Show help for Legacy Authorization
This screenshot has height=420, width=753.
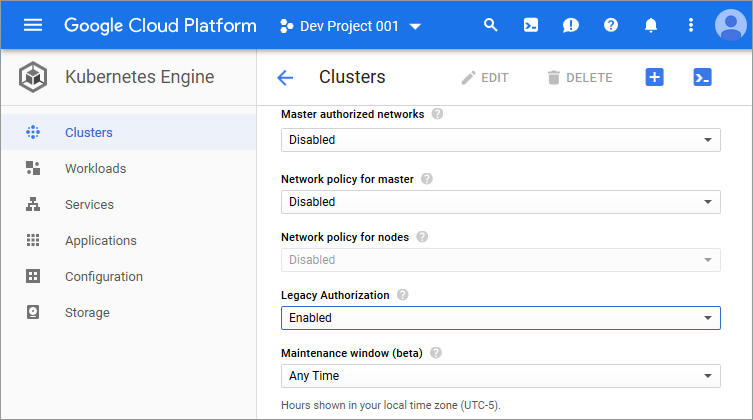pyautogui.click(x=402, y=295)
